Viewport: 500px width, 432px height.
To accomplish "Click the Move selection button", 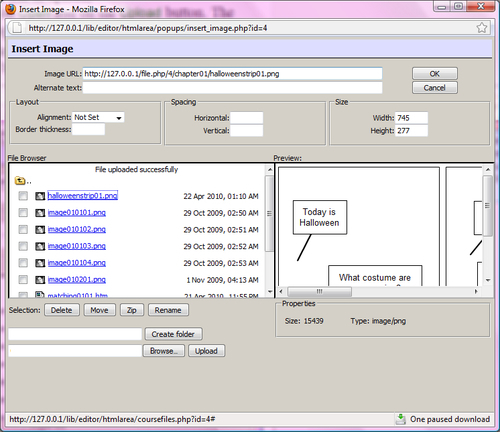I will [99, 310].
